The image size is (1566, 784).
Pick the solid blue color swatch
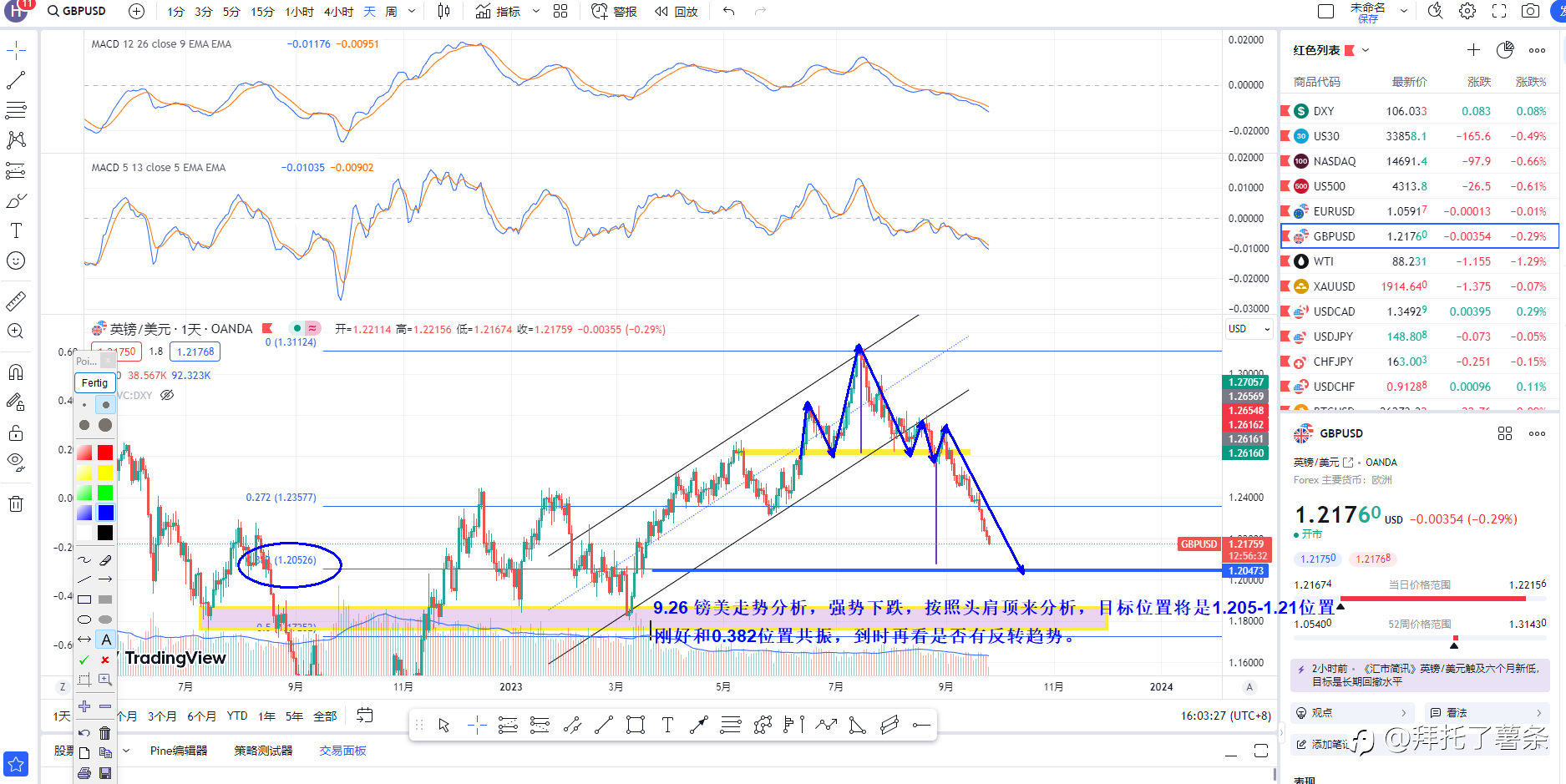point(105,513)
